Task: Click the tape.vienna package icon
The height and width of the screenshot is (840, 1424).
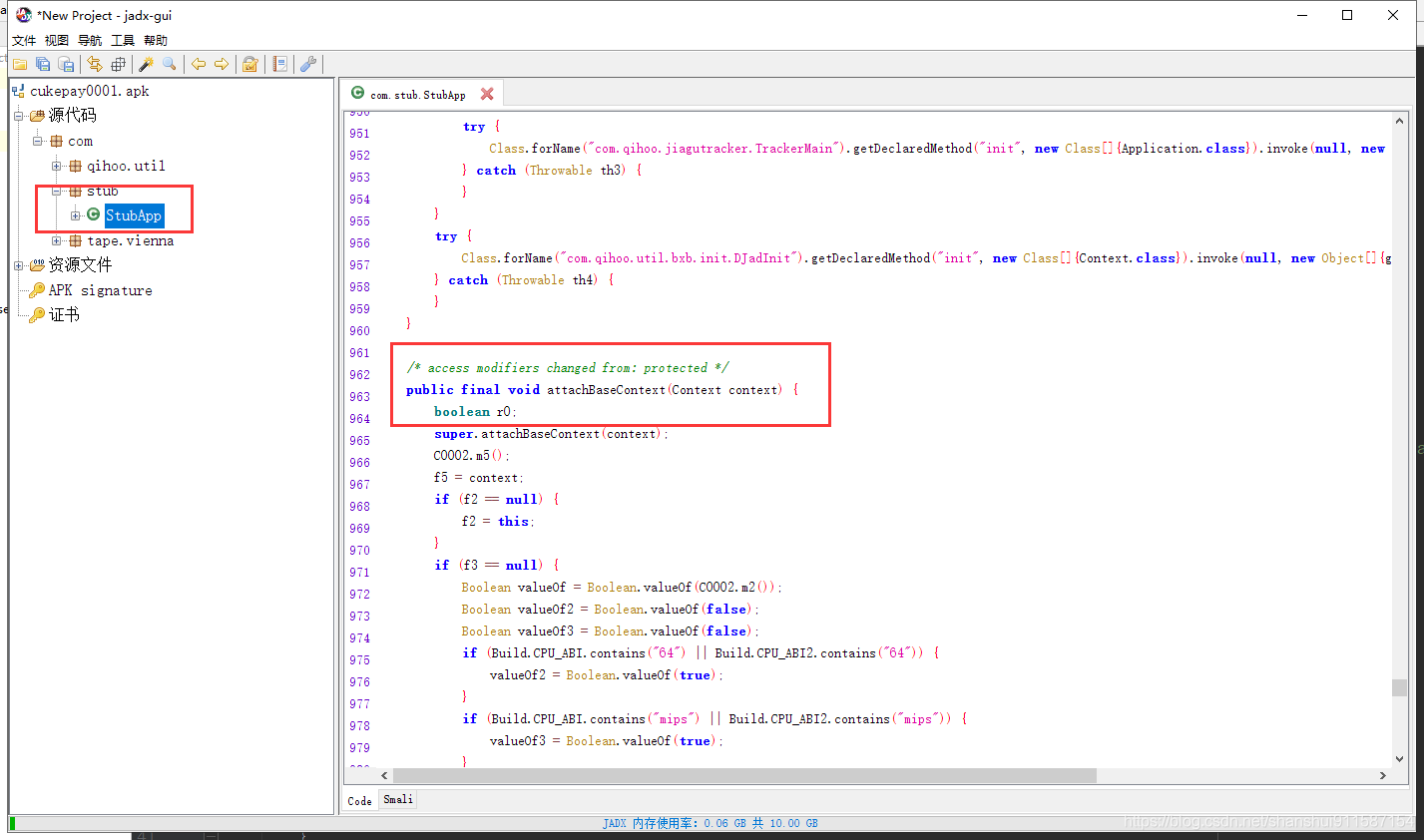Action: [75, 240]
